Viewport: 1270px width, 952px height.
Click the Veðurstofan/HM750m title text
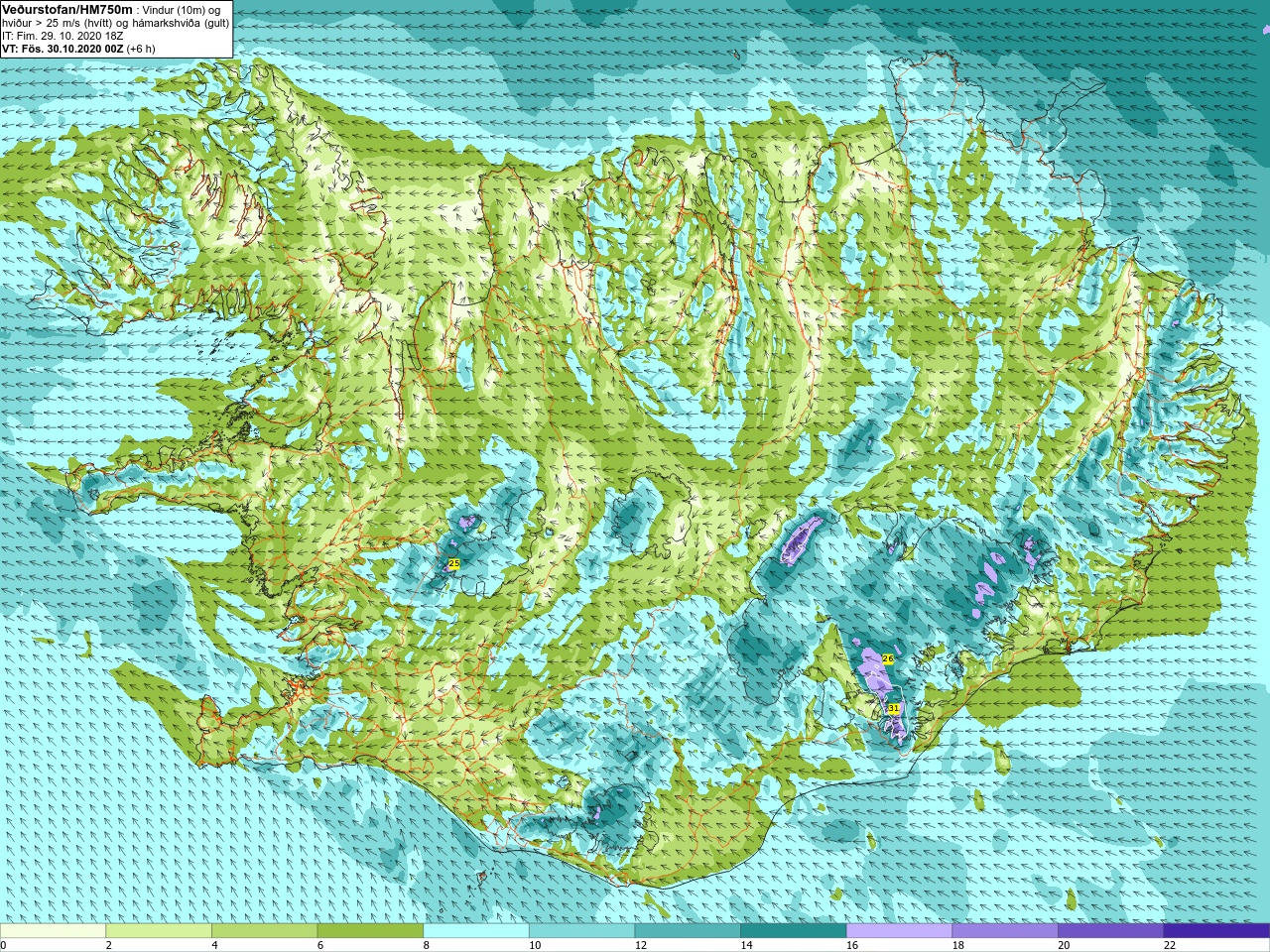click(x=67, y=9)
